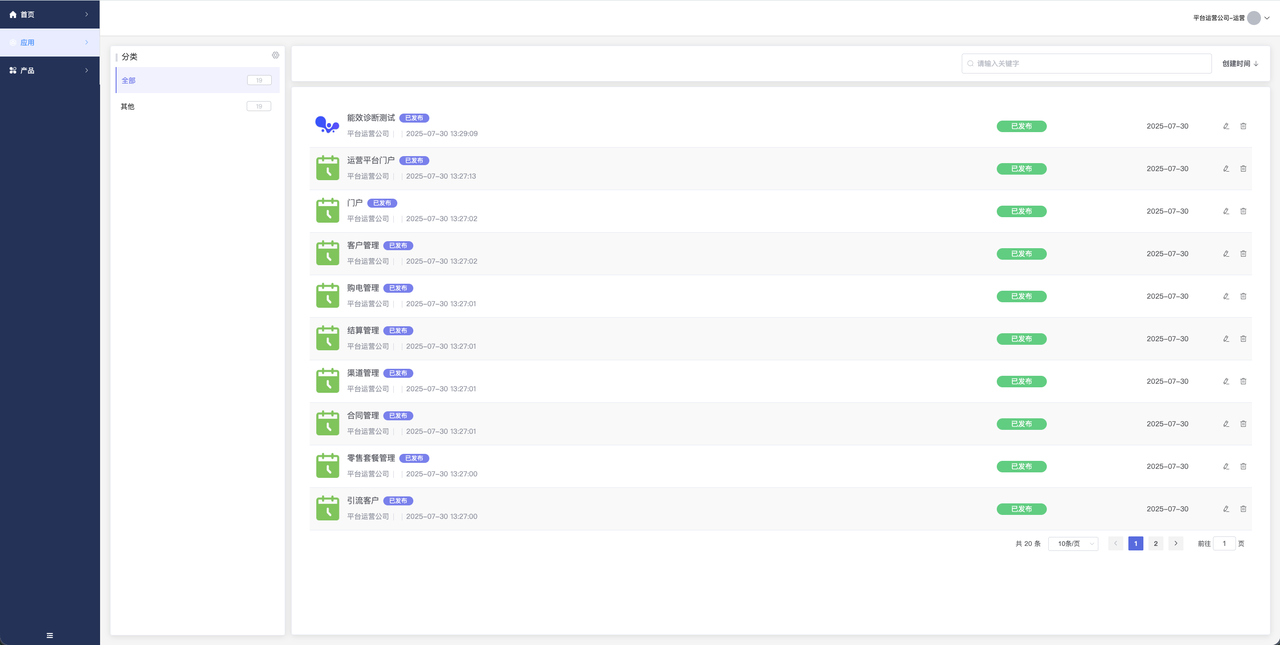Sort list by 创建时间

coord(1240,64)
